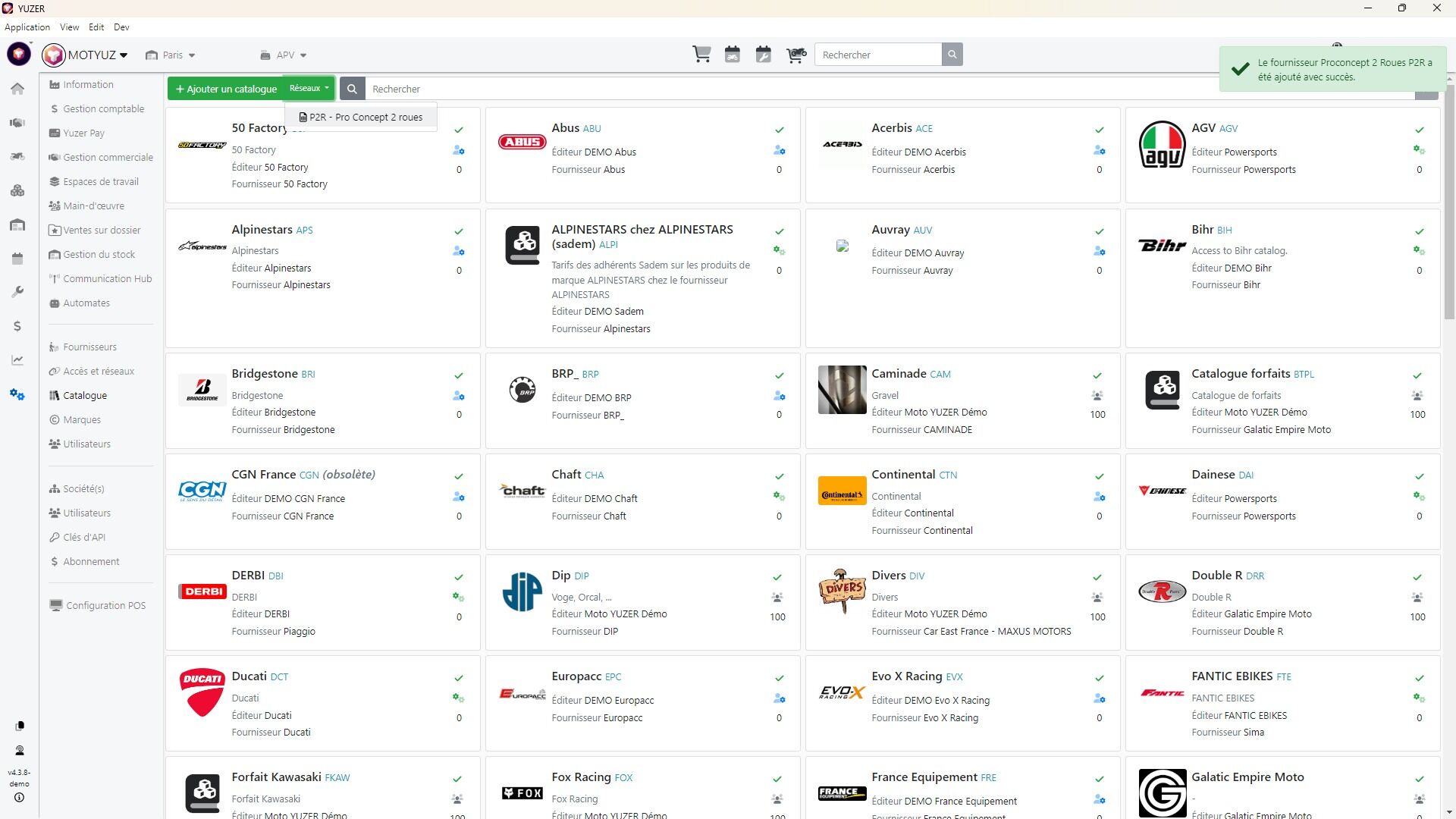Open Fournisseurs in the side menu
Screen dimensions: 1456x819
click(x=89, y=347)
